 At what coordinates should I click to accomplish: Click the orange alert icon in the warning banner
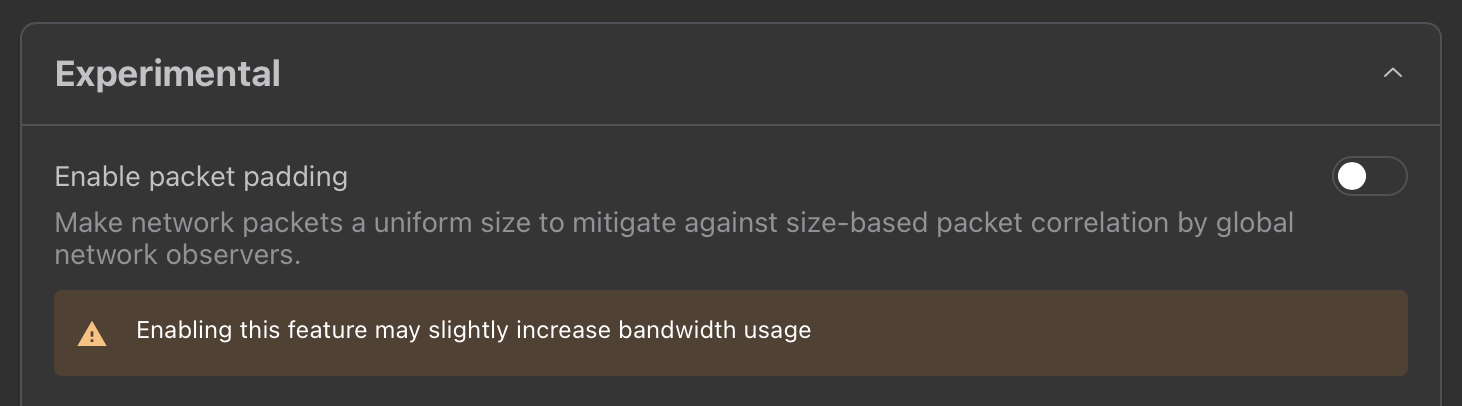tap(92, 334)
